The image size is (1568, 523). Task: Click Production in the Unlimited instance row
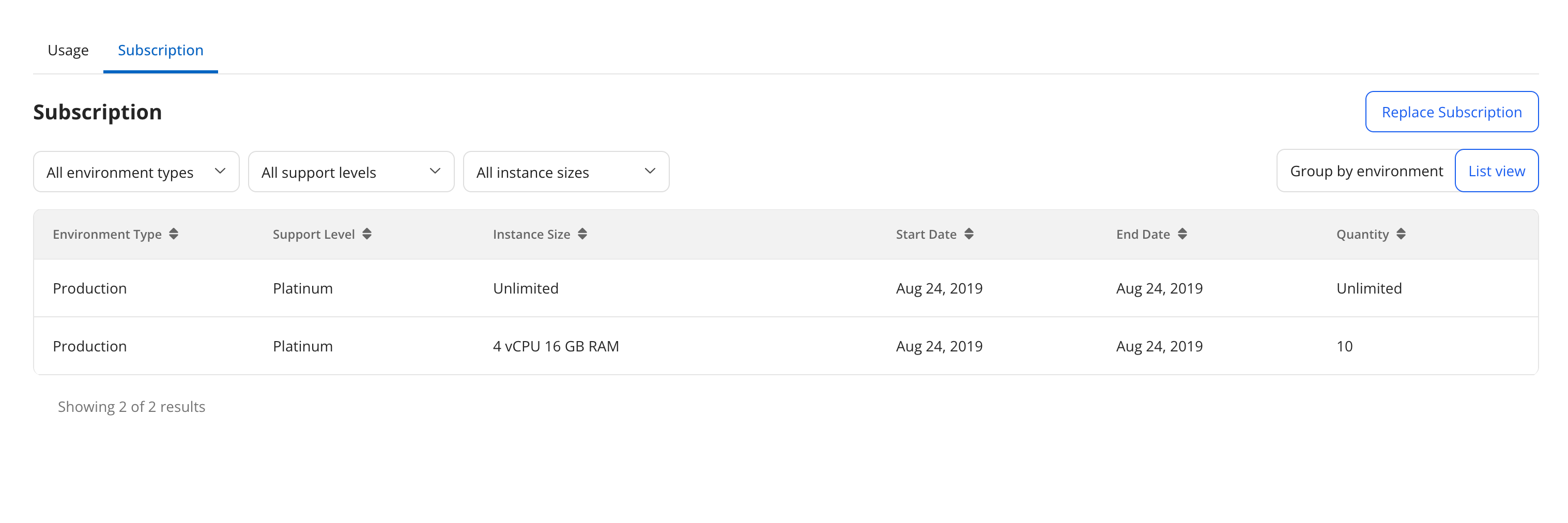[89, 288]
